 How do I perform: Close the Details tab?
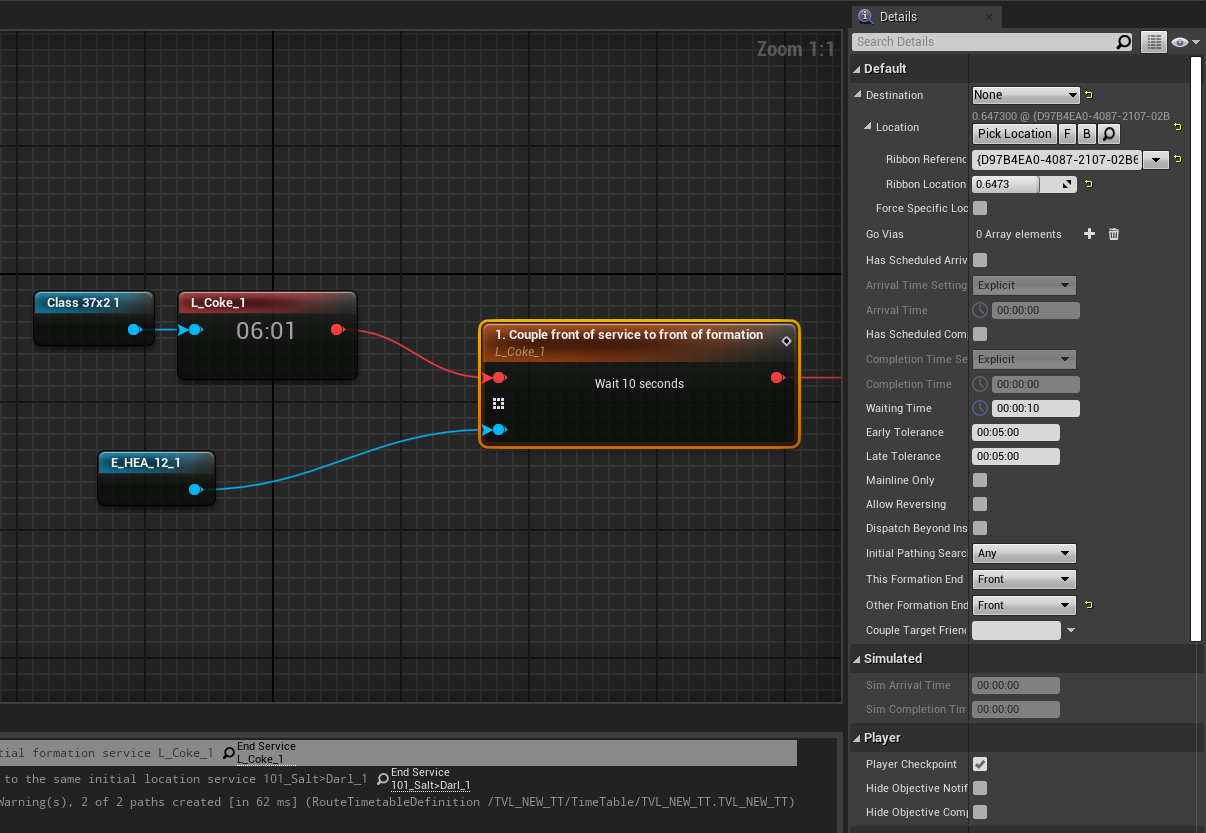tap(989, 17)
